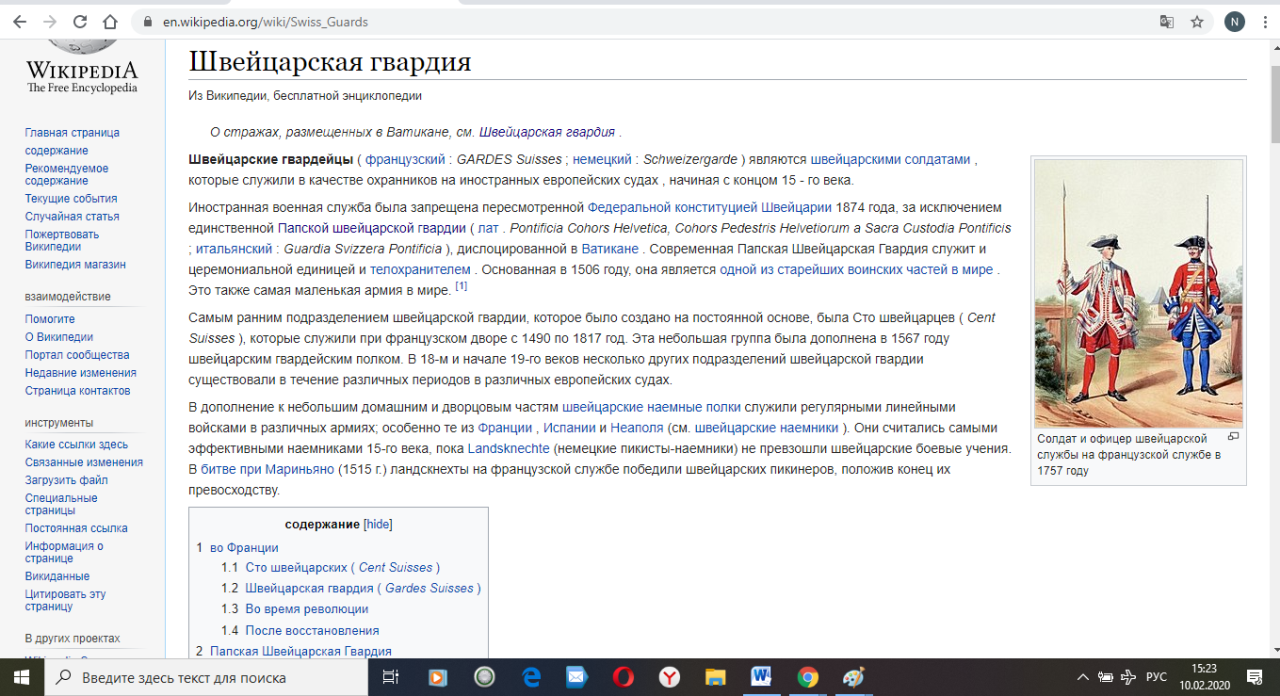Open the Chrome profile N avatar
Viewport: 1280px width, 696px height.
[1235, 22]
